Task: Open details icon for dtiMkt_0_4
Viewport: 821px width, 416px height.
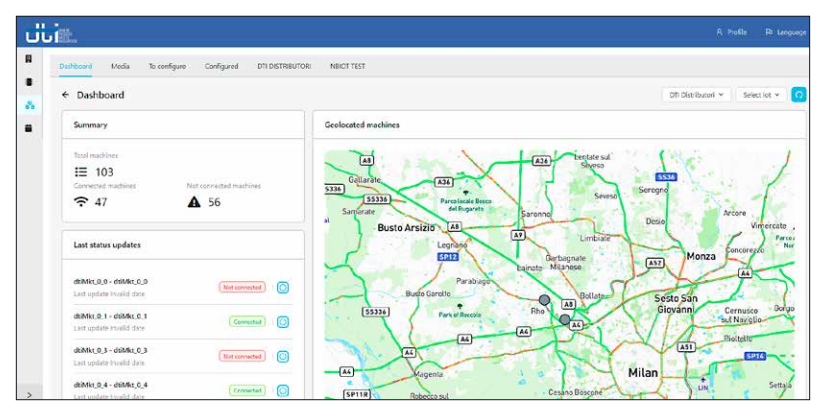Action: pyautogui.click(x=283, y=390)
